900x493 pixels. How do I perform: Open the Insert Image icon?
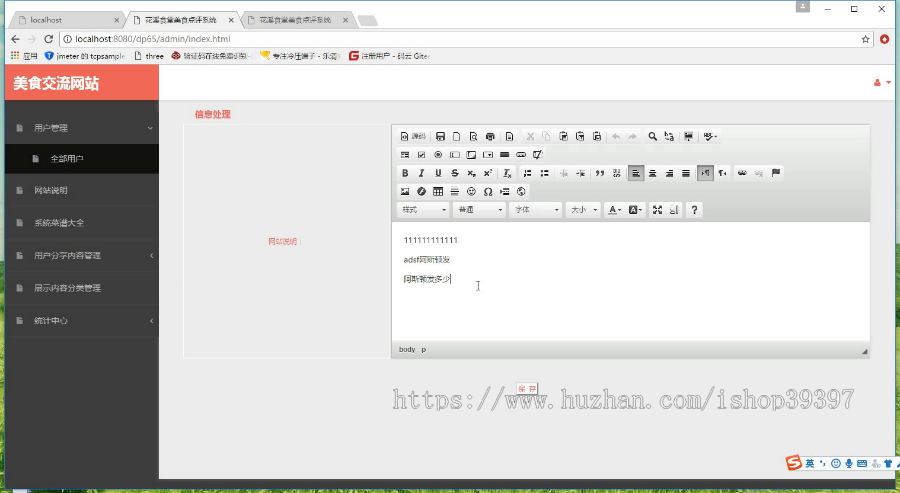coord(405,192)
